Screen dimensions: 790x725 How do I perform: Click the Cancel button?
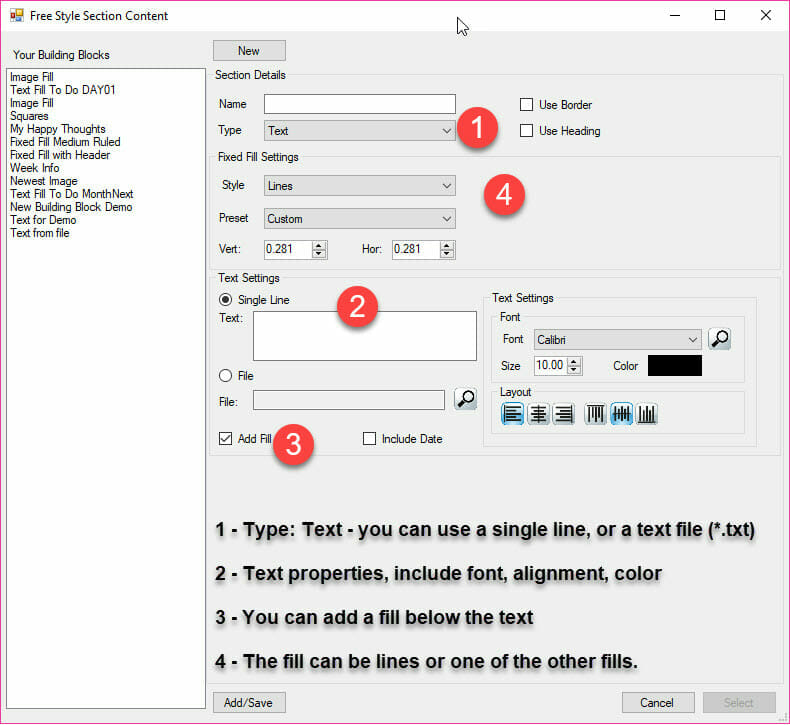pos(658,702)
